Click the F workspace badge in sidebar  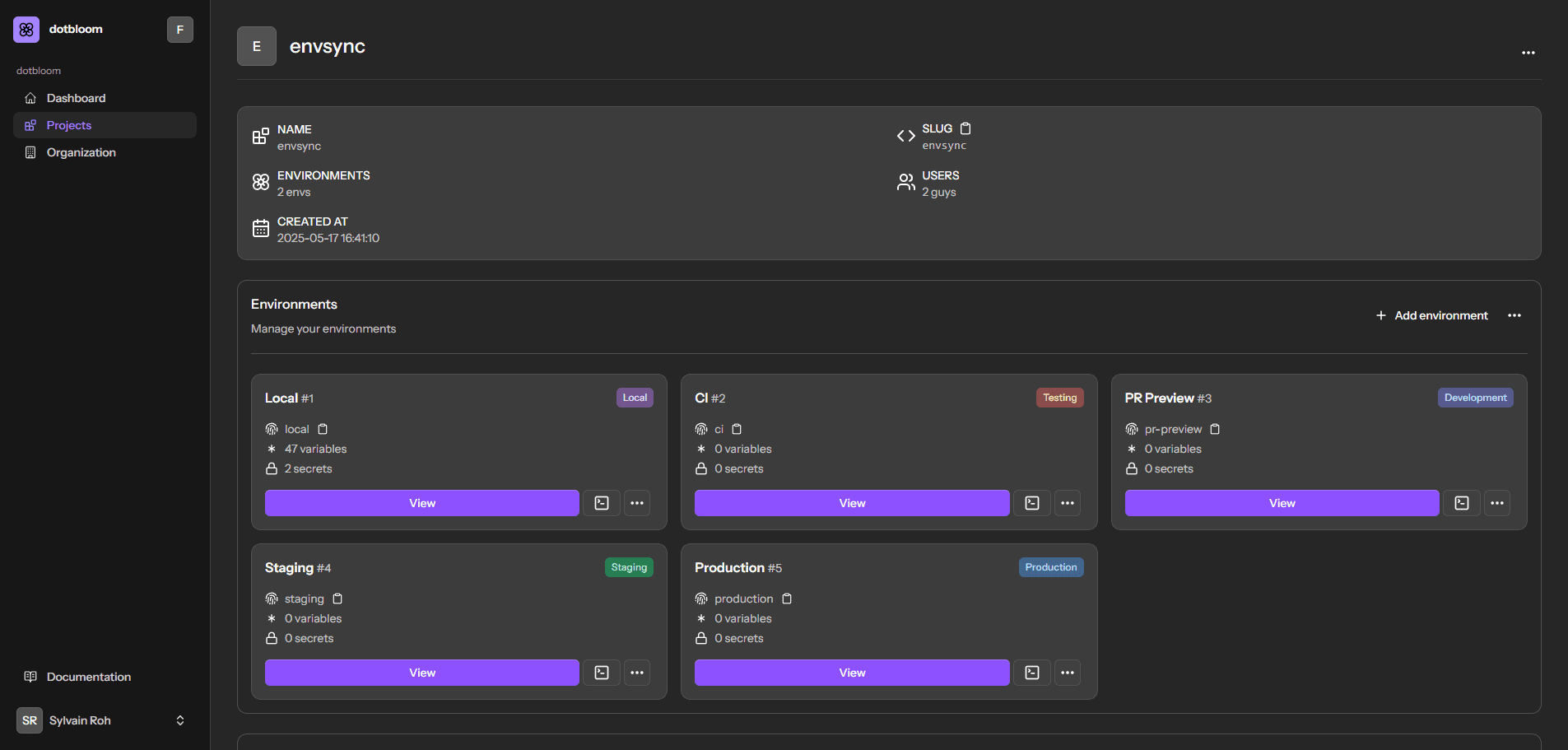(x=180, y=30)
